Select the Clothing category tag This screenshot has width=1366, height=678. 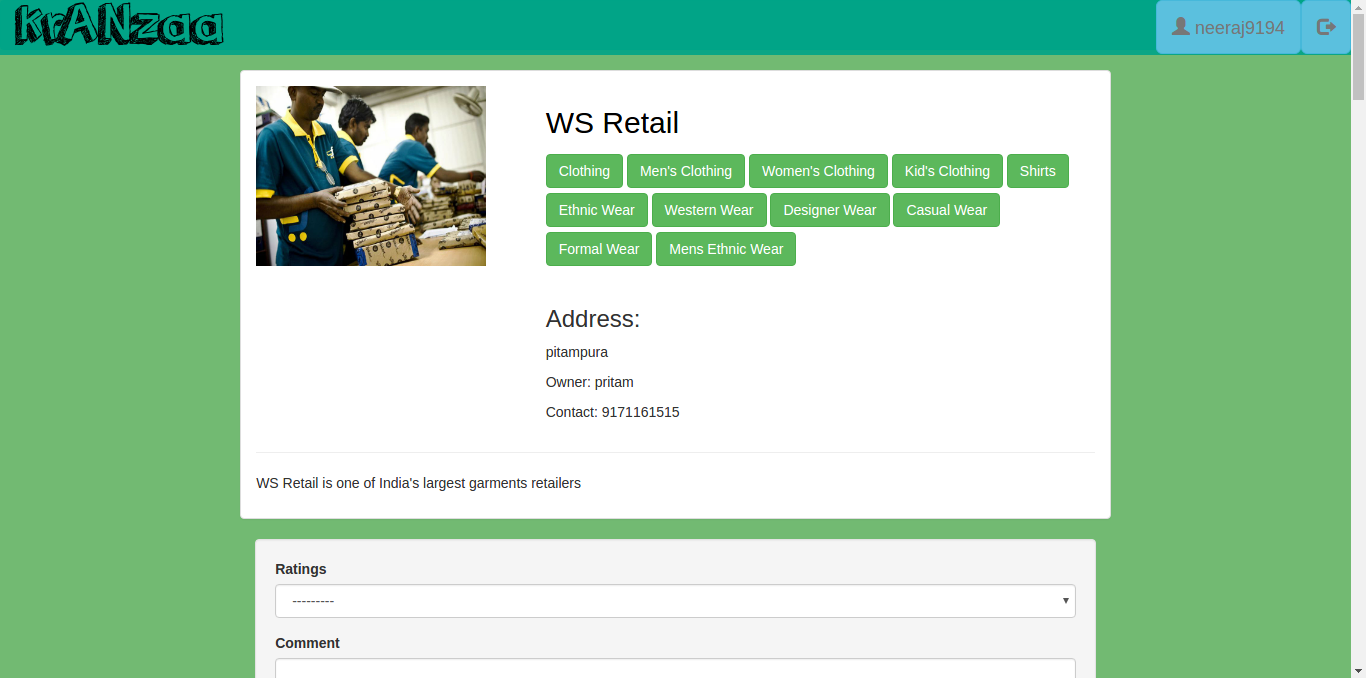(x=584, y=171)
